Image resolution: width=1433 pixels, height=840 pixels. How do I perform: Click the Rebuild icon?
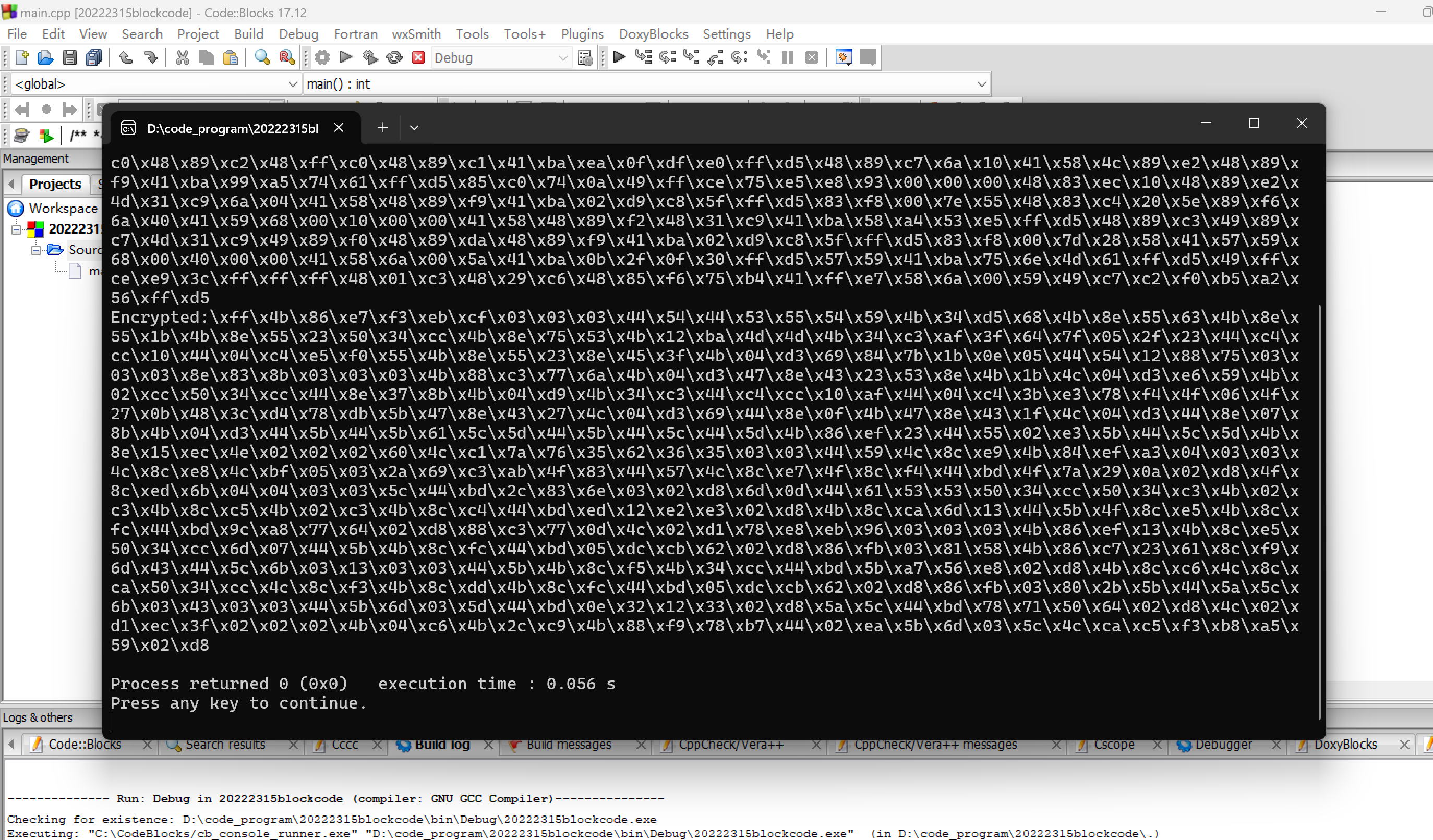pos(394,57)
